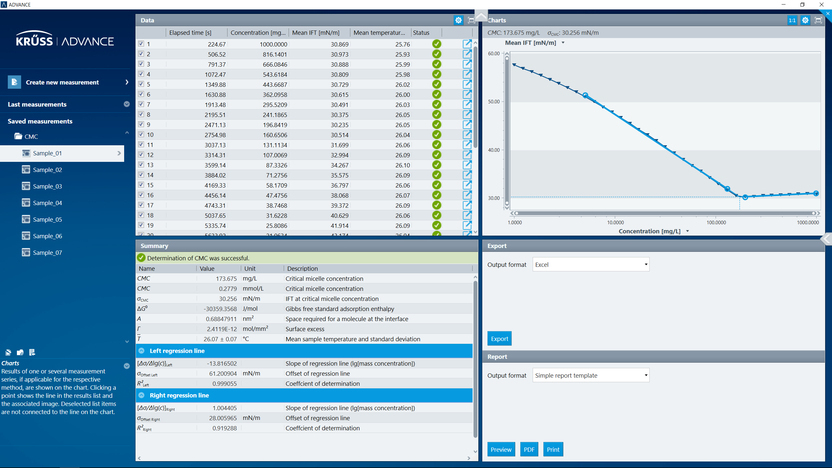Open the CMC folder icon
The height and width of the screenshot is (468, 832).
[17, 136]
